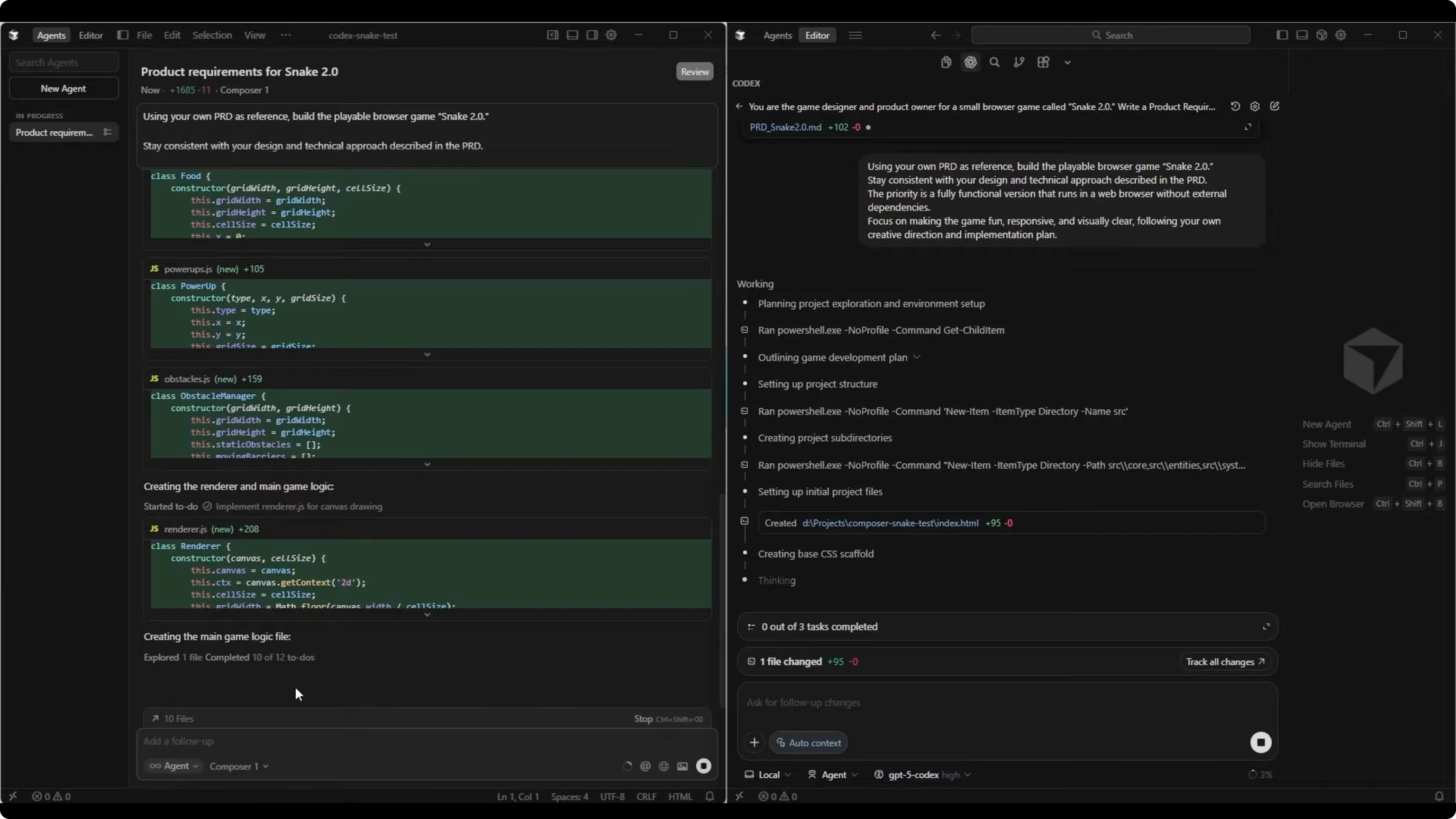Click the Codex chat history icon
The width and height of the screenshot is (1456, 819).
coord(1235,106)
